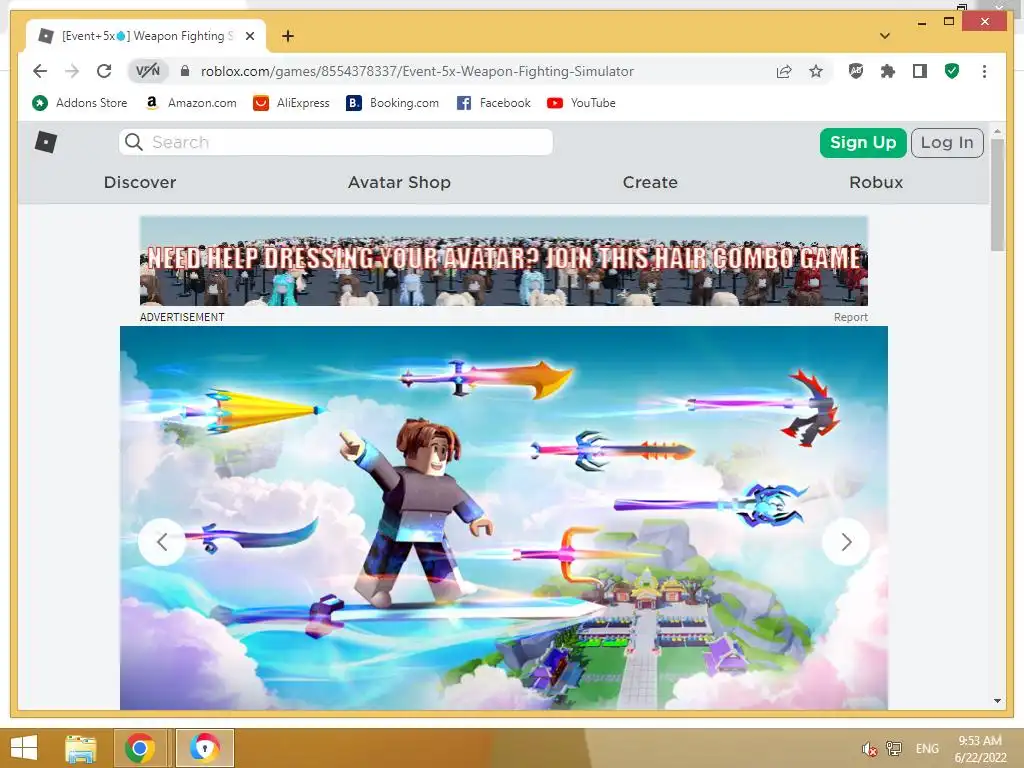Click the vertical scrollbar thumb

tap(997, 195)
